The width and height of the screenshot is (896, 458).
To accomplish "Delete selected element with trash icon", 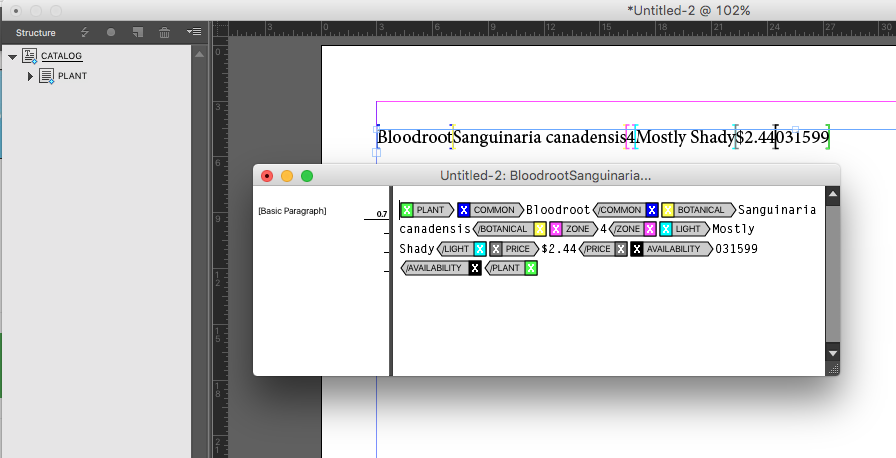I will (x=165, y=32).
